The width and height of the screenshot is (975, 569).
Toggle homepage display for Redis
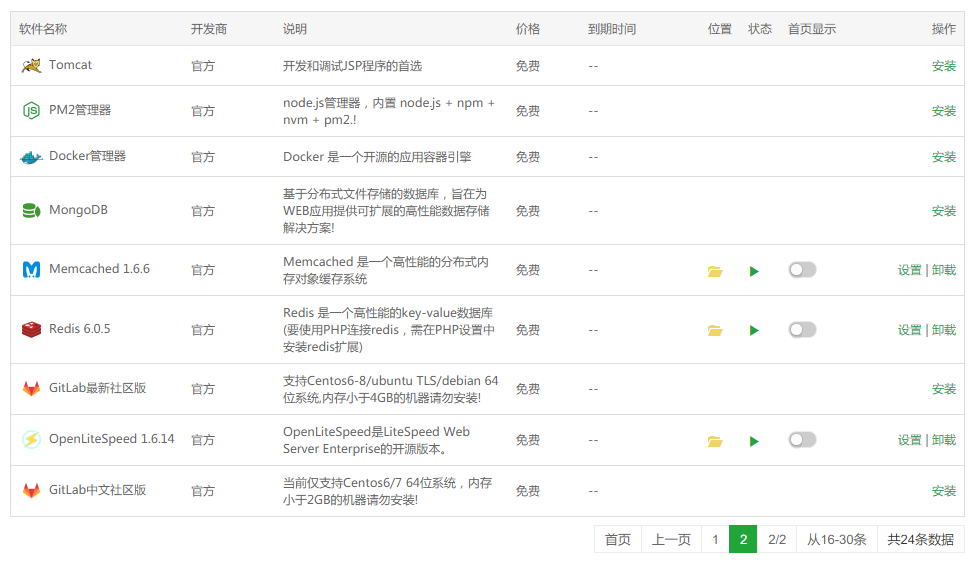click(x=802, y=330)
